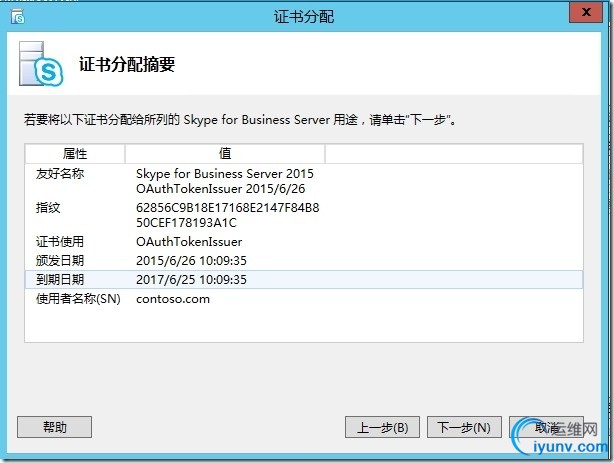Viewport: 614px width, 463px height.
Task: Open help via 帮助 button
Action: pos(54,427)
